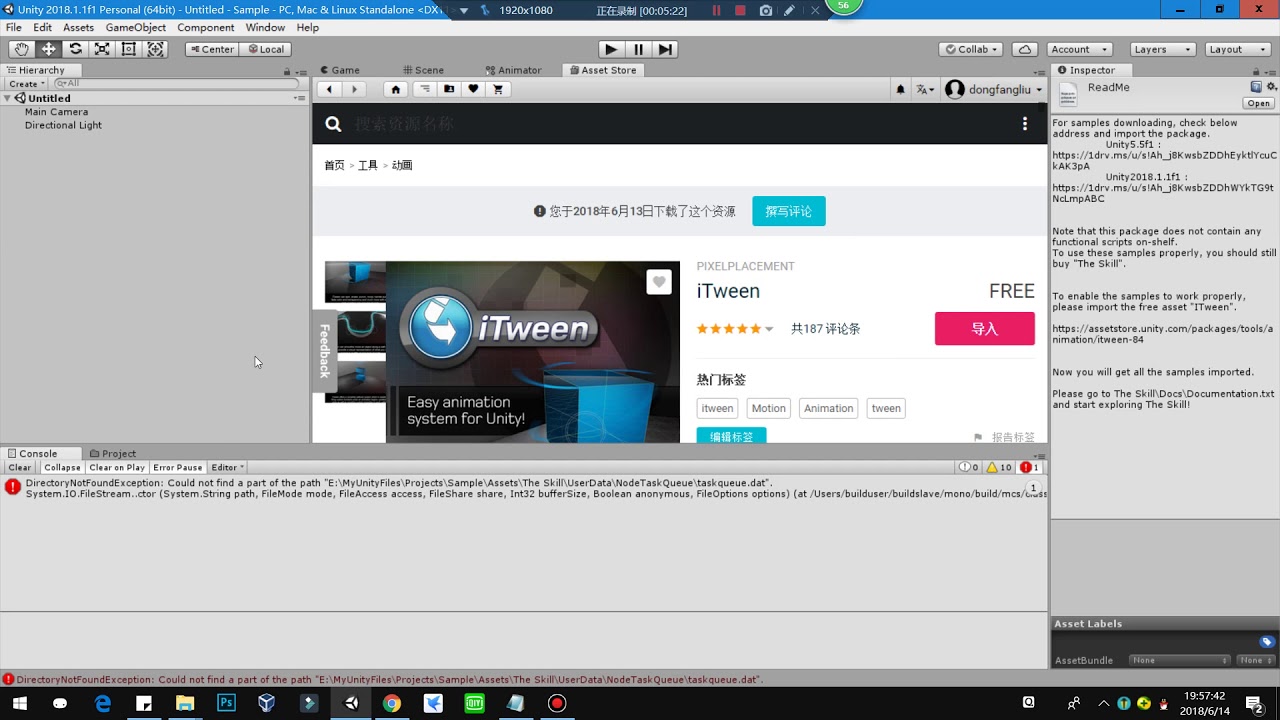
Task: Toggle Clear on Play
Action: tap(117, 467)
